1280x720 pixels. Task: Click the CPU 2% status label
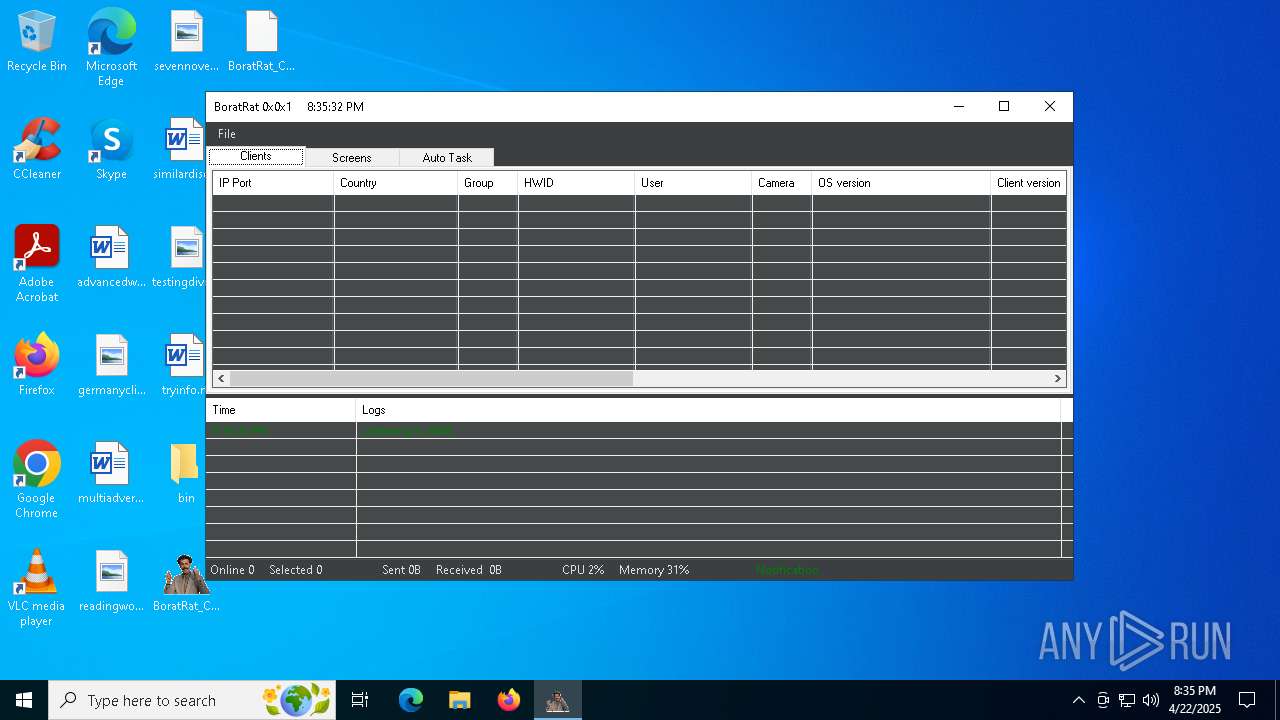[x=583, y=570]
